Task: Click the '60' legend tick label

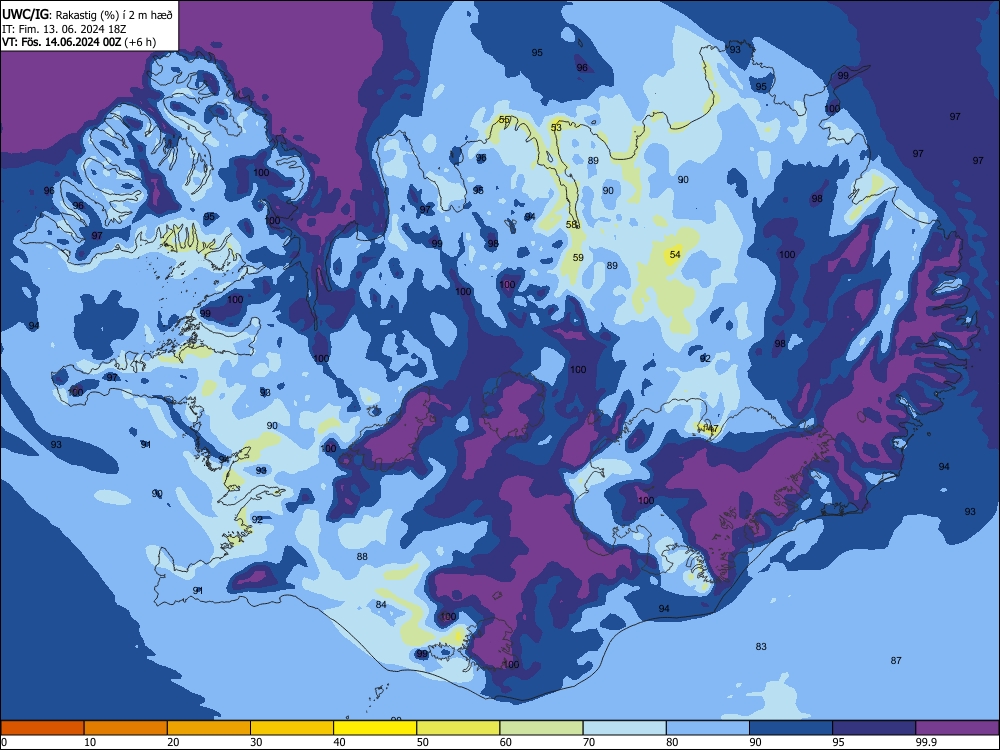Action: [x=506, y=742]
